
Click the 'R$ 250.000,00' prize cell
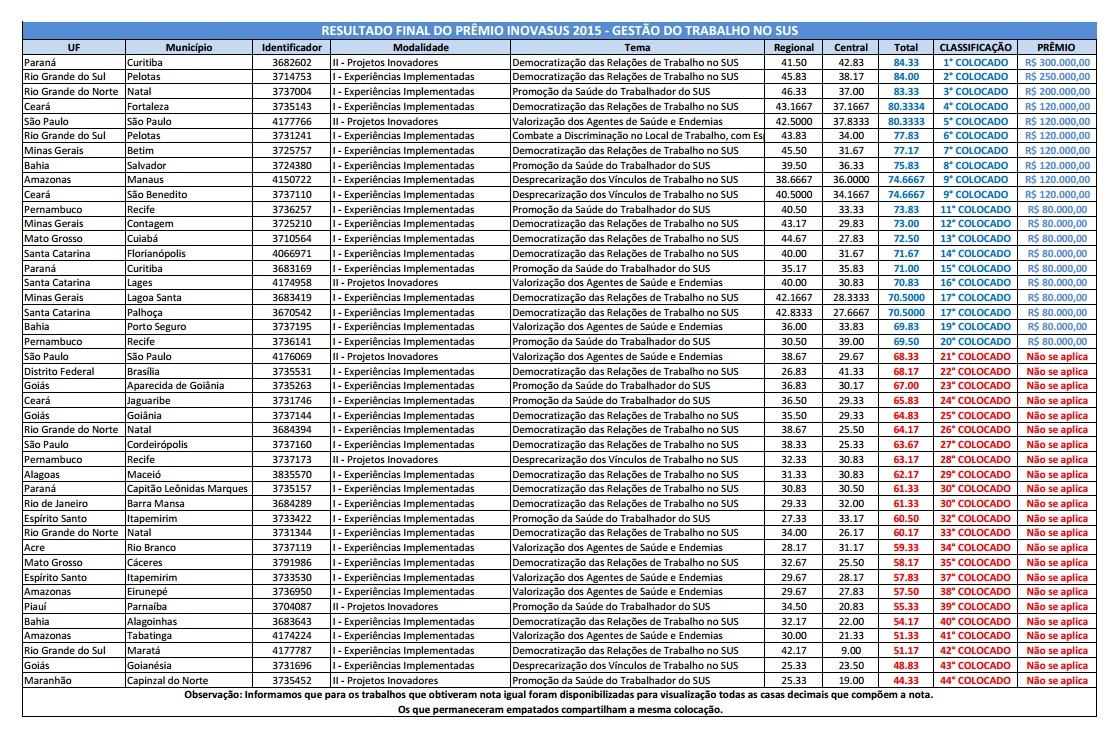1056,76
